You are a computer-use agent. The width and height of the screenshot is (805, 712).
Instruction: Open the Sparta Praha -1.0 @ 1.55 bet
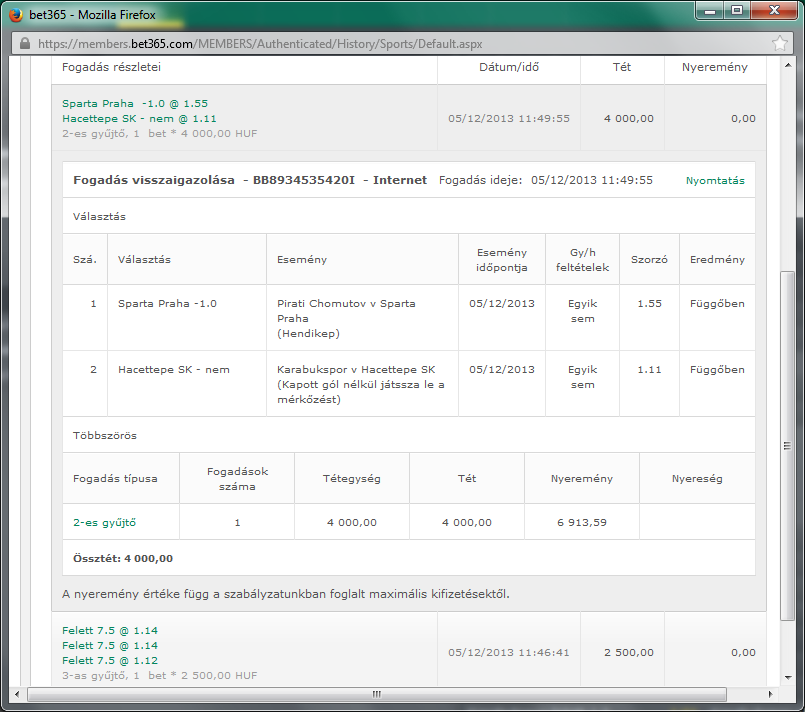pyautogui.click(x=135, y=103)
